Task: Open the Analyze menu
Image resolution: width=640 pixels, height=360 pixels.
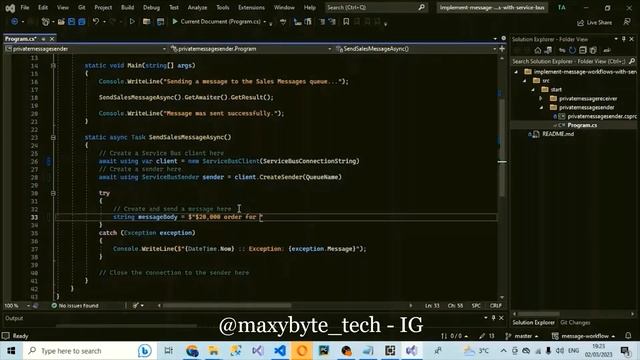Action: tap(197, 7)
